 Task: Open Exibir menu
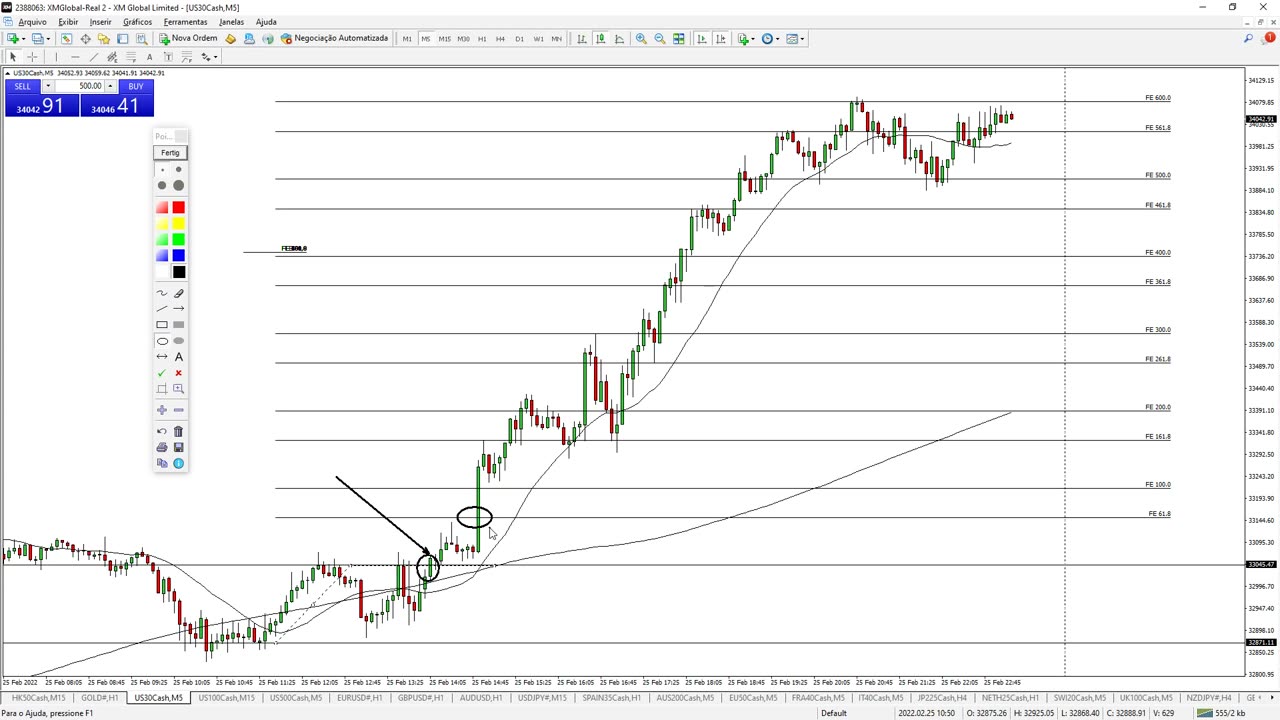pyautogui.click(x=68, y=22)
